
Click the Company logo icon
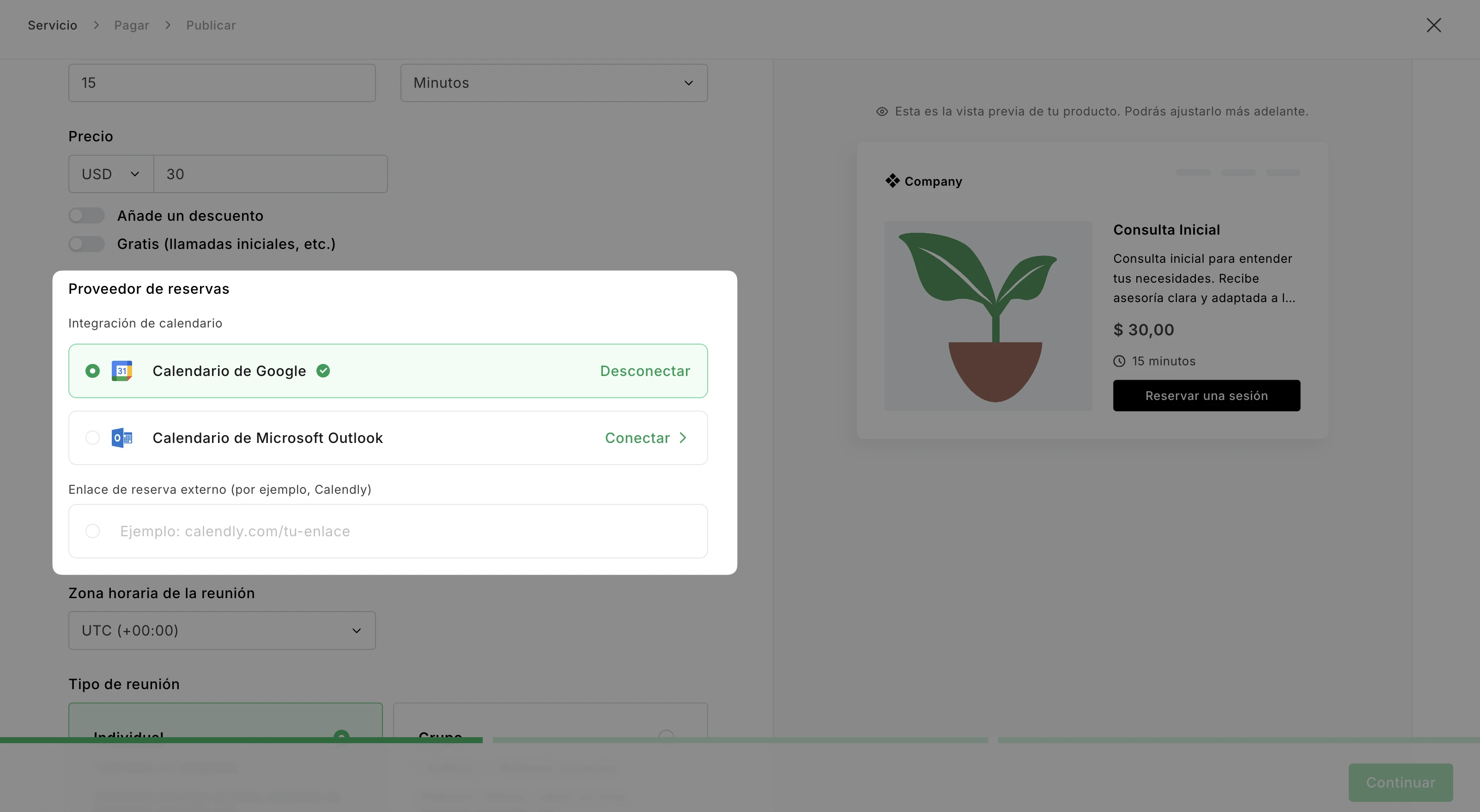(x=892, y=181)
